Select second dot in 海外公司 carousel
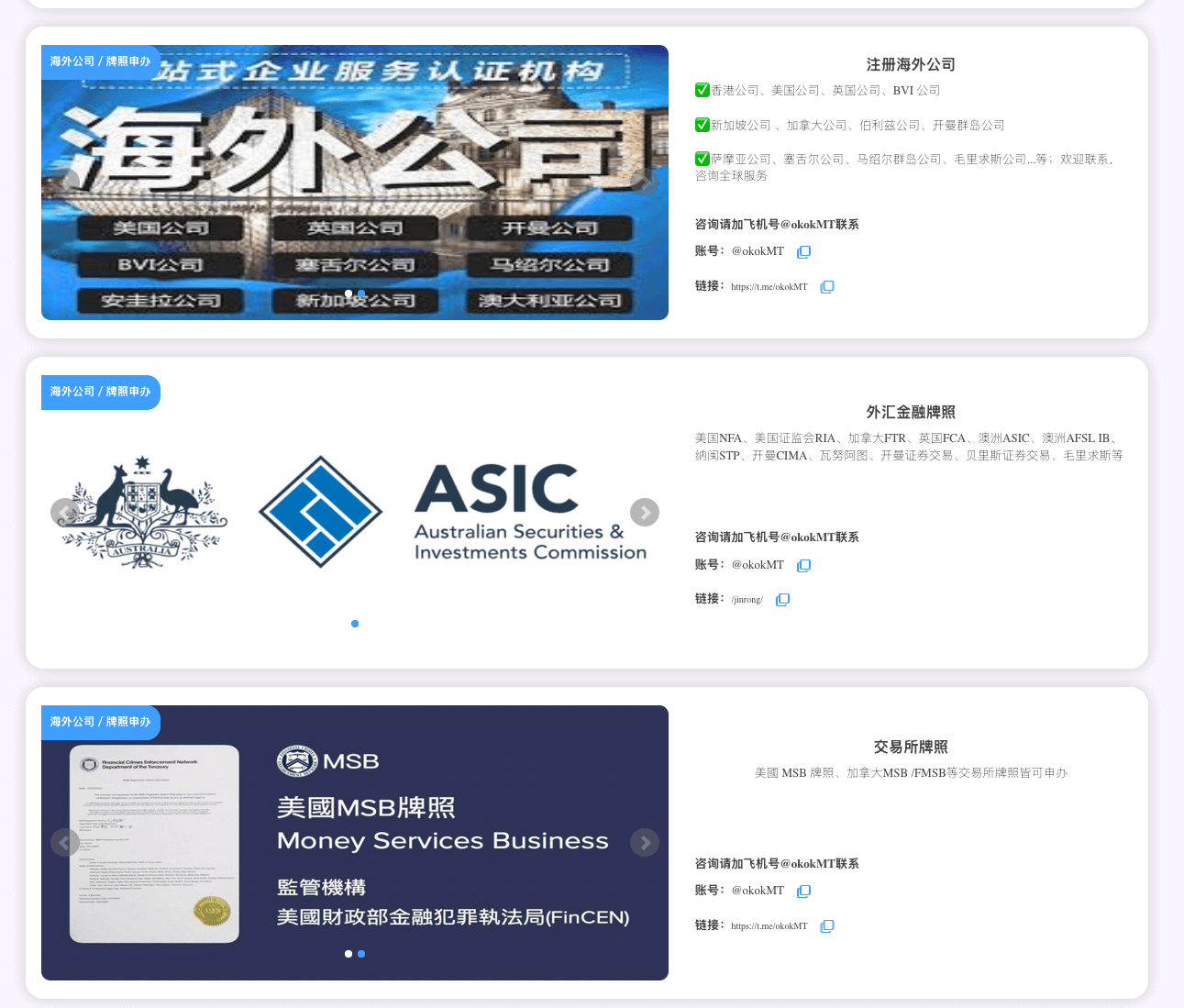The image size is (1184, 1008). tap(361, 294)
